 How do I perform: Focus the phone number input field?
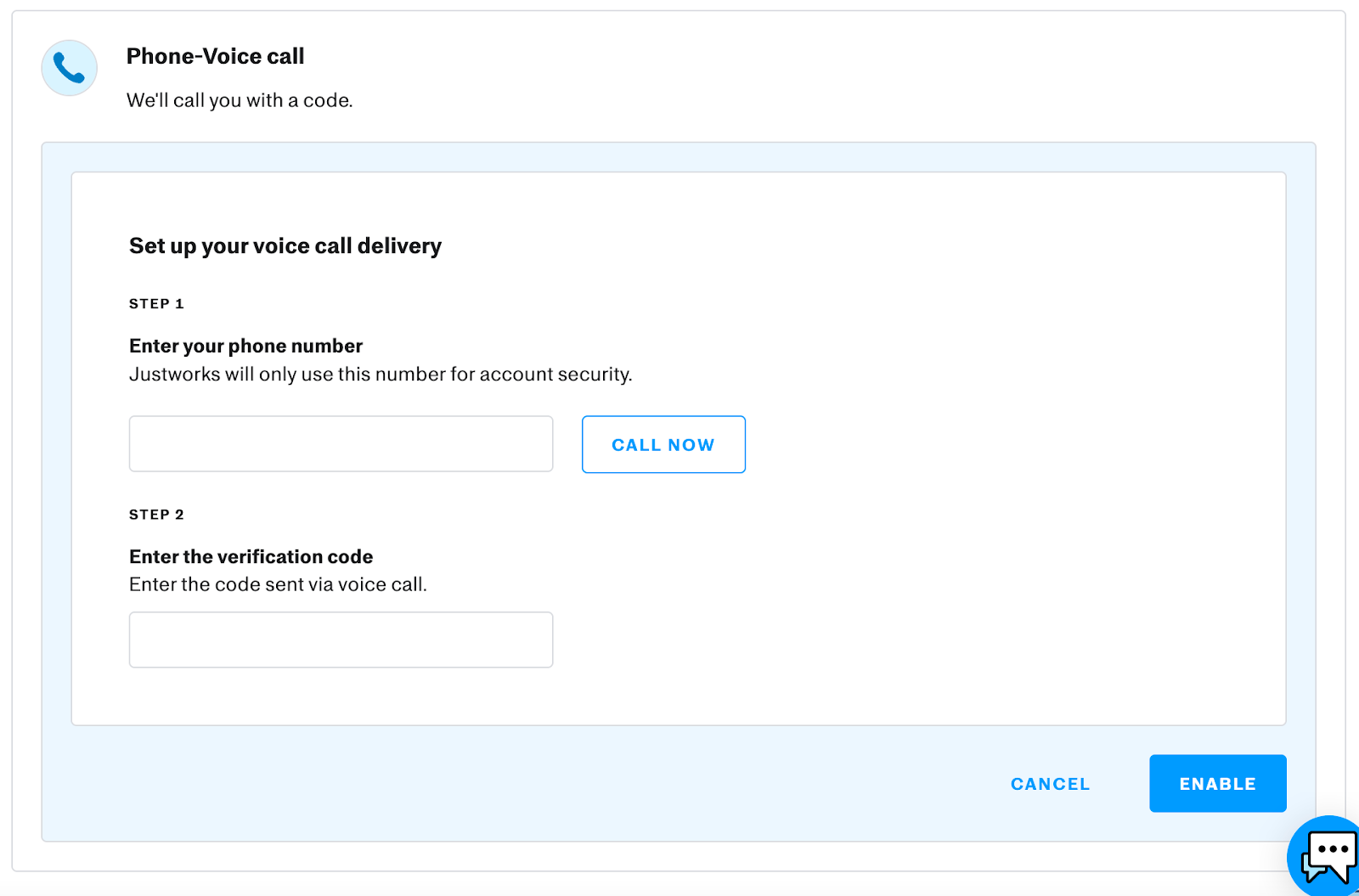[341, 443]
